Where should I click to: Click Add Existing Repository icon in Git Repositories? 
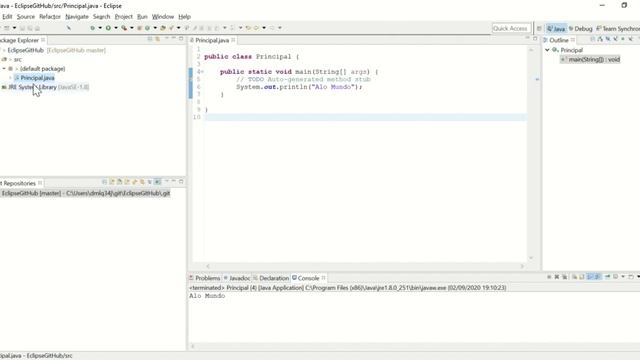[x=112, y=182]
